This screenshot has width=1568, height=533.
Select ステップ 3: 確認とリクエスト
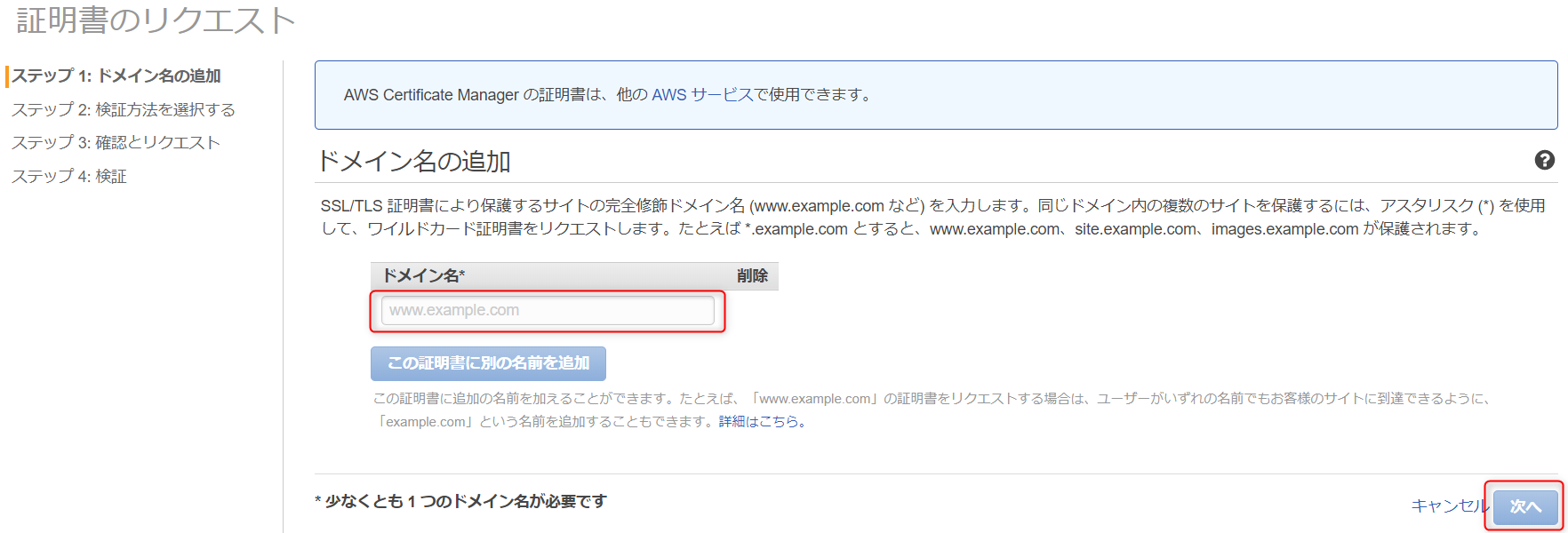click(116, 142)
